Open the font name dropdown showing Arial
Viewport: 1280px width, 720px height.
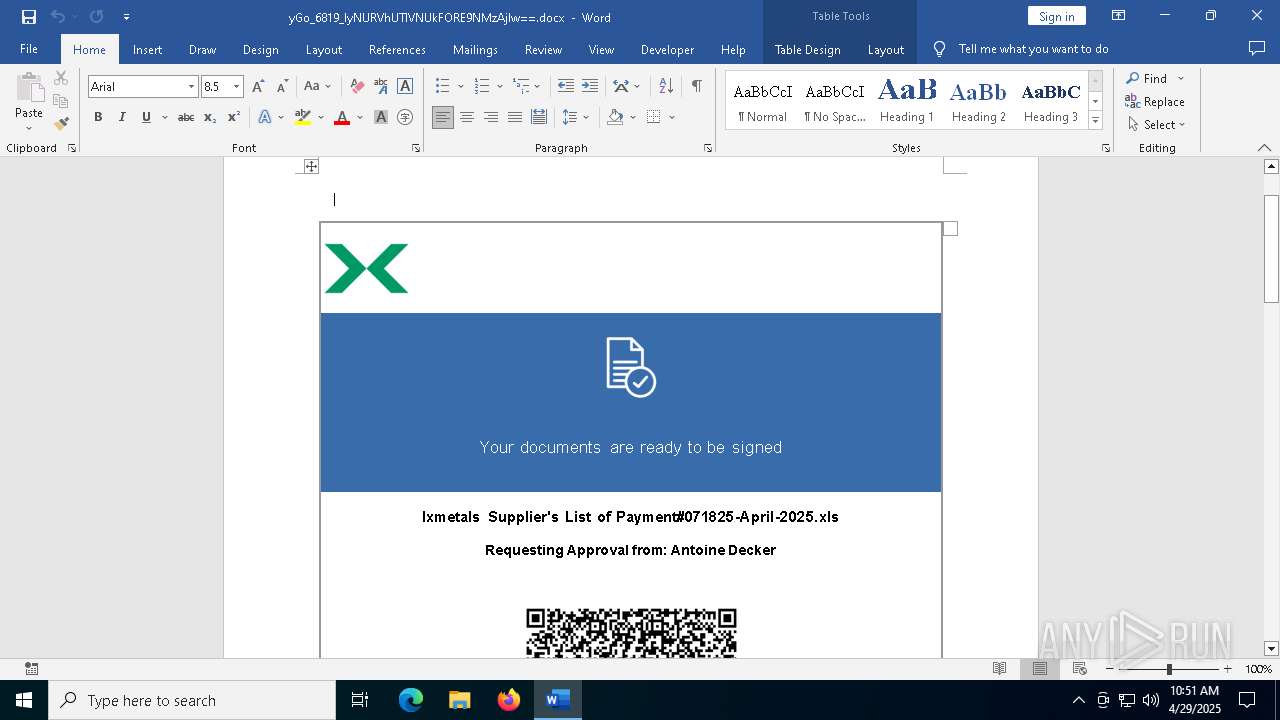coord(191,87)
